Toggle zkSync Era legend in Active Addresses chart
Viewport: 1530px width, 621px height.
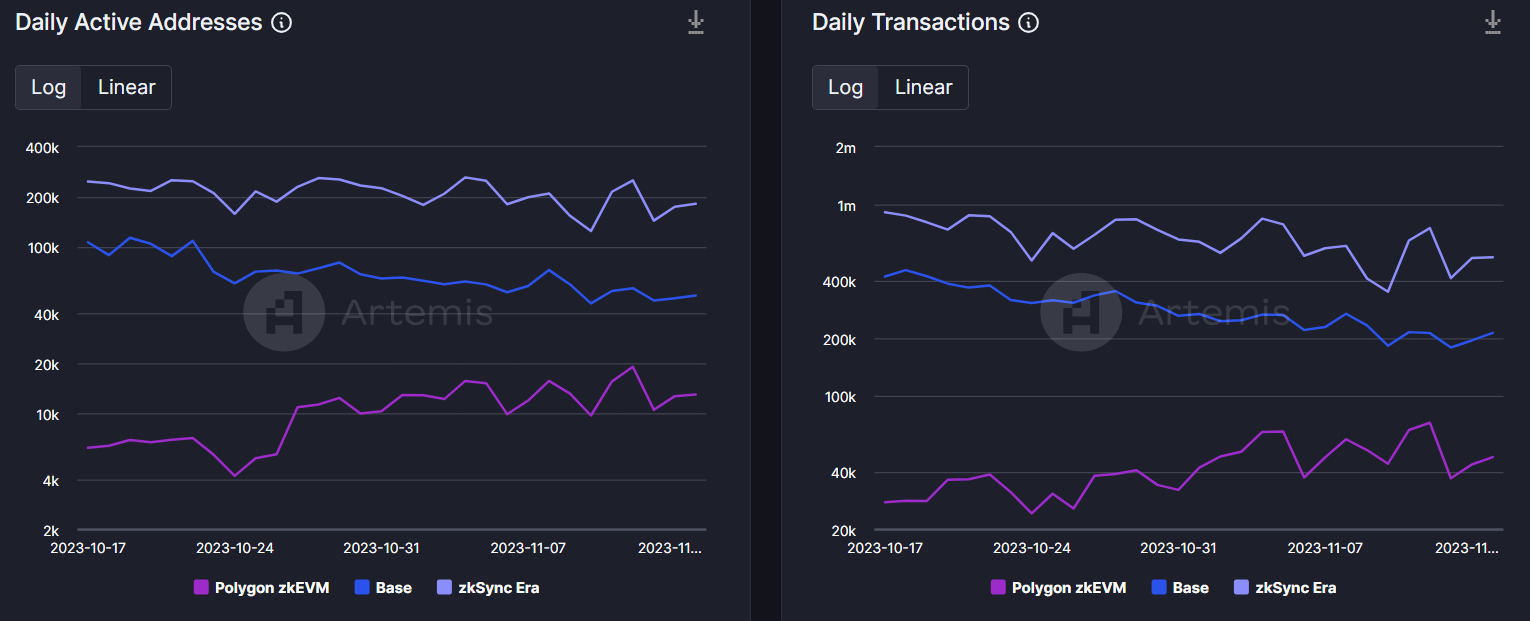(488, 588)
